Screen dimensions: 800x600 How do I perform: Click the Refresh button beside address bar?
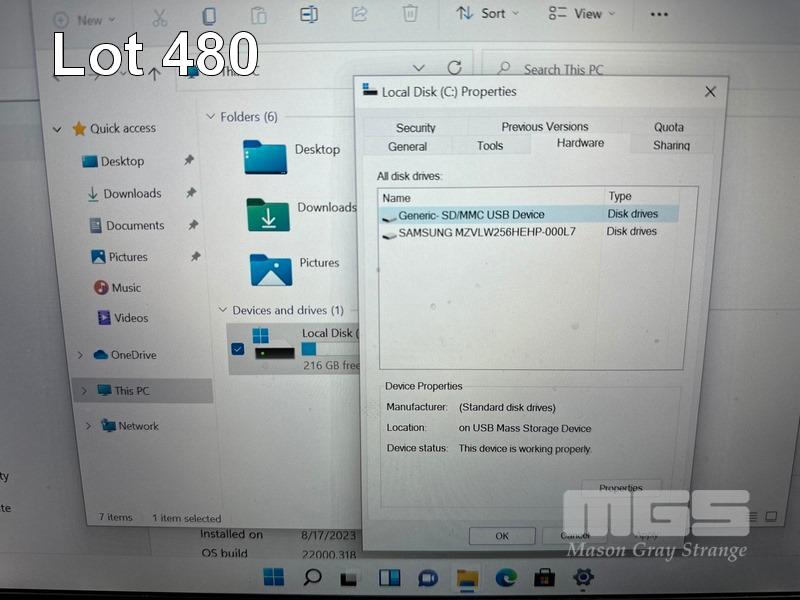pyautogui.click(x=454, y=68)
